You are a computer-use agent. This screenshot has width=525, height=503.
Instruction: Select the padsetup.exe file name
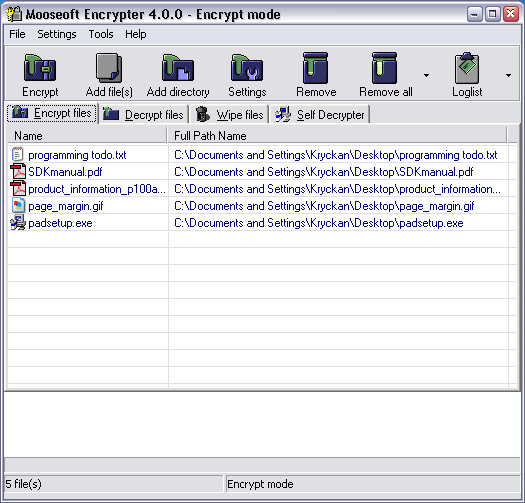pos(60,223)
